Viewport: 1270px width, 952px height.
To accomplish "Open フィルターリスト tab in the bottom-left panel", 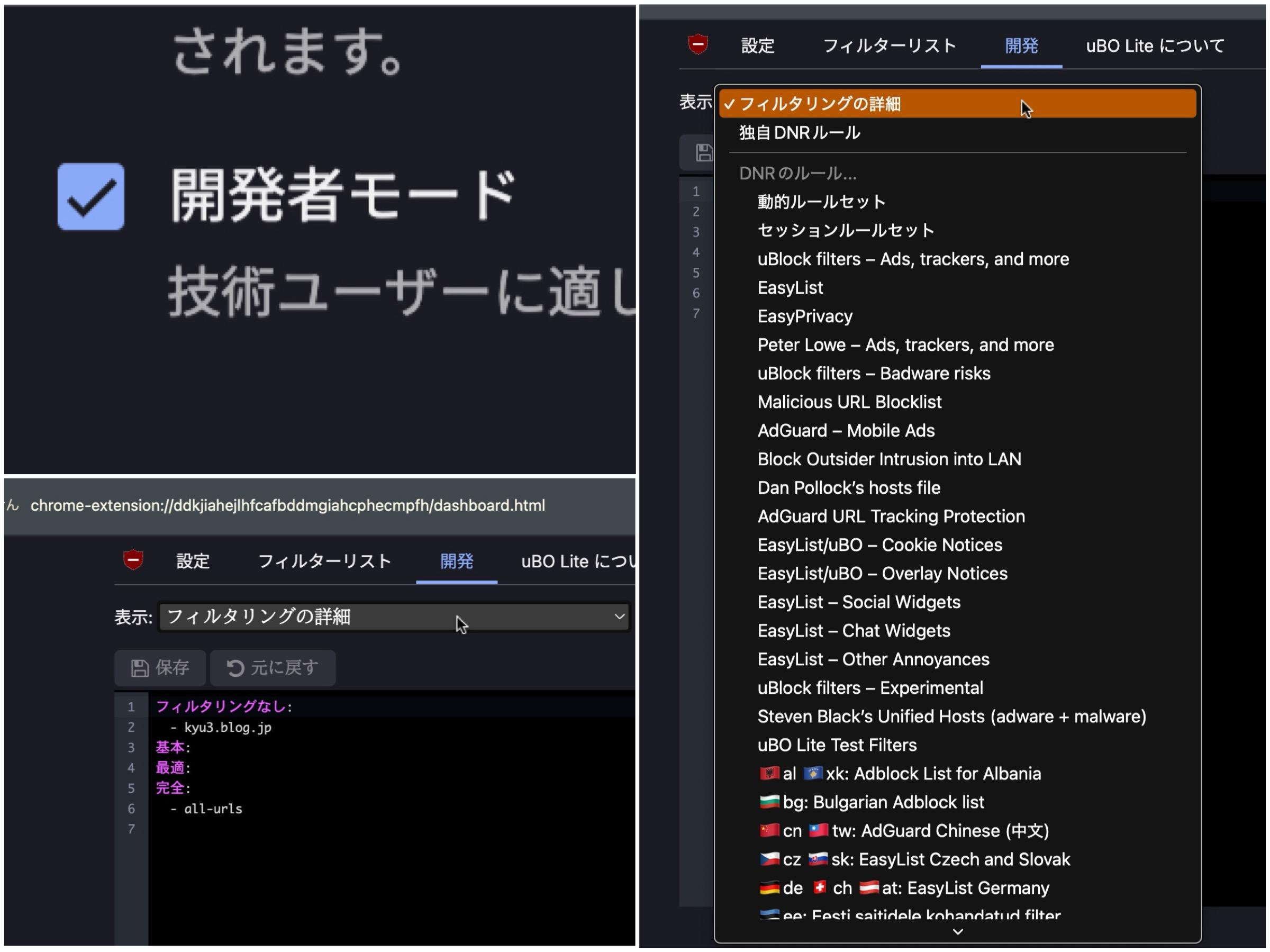I will click(x=324, y=561).
